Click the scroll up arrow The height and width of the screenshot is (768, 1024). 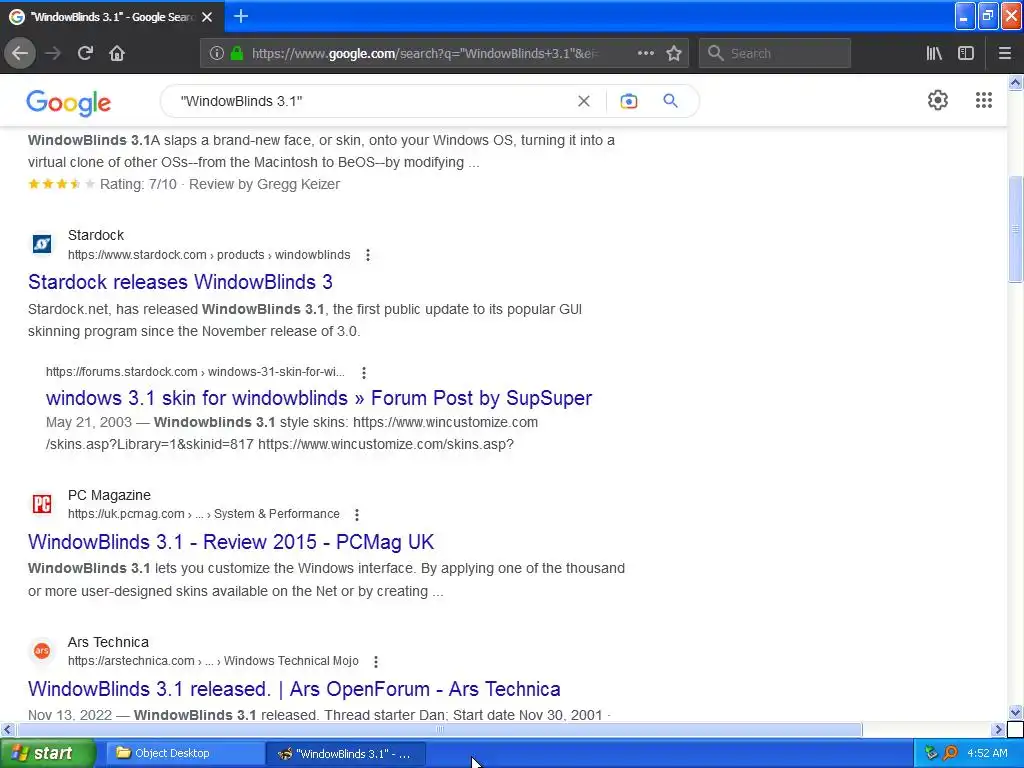1015,82
